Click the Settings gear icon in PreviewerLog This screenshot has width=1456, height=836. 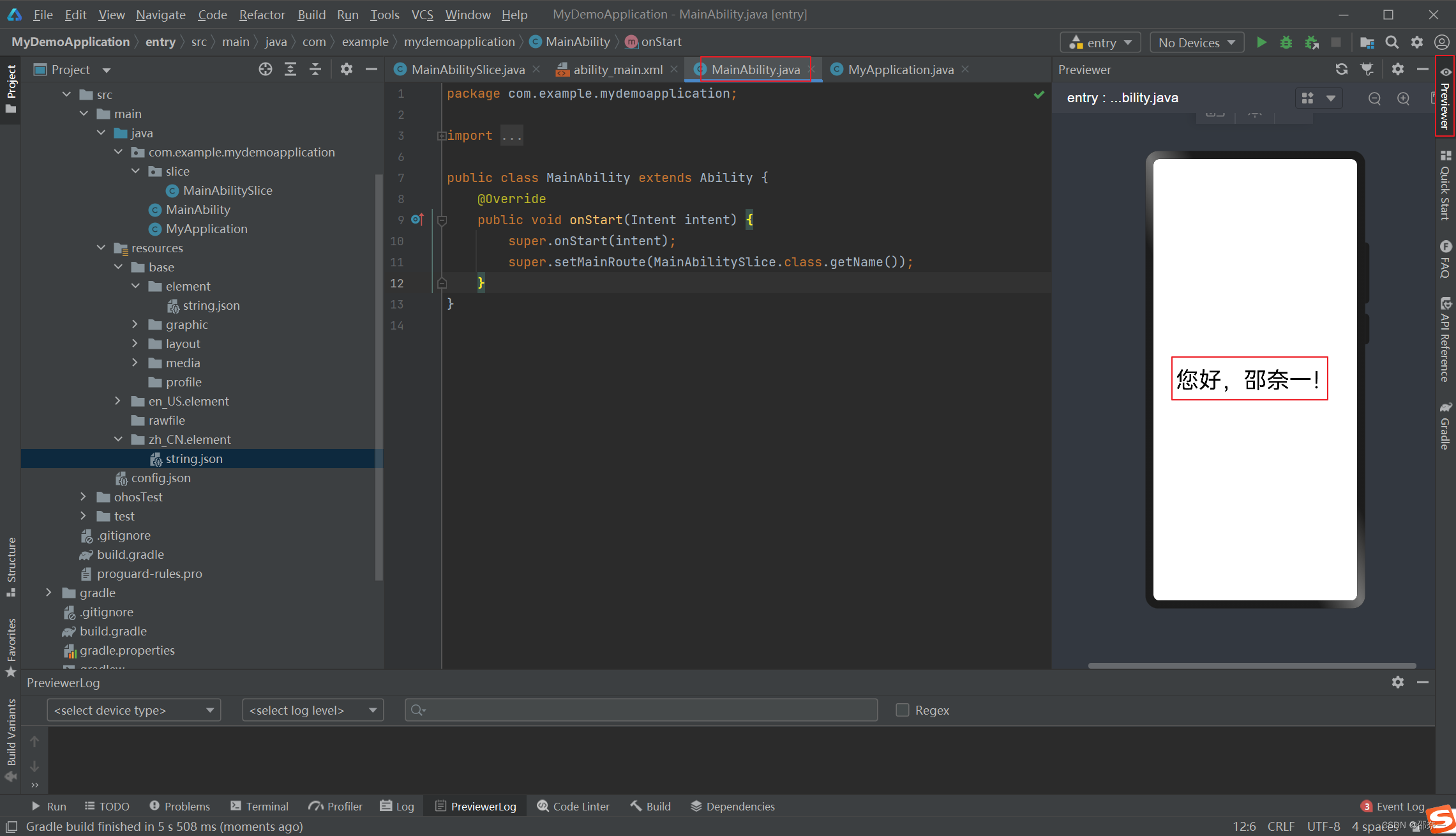point(1398,682)
